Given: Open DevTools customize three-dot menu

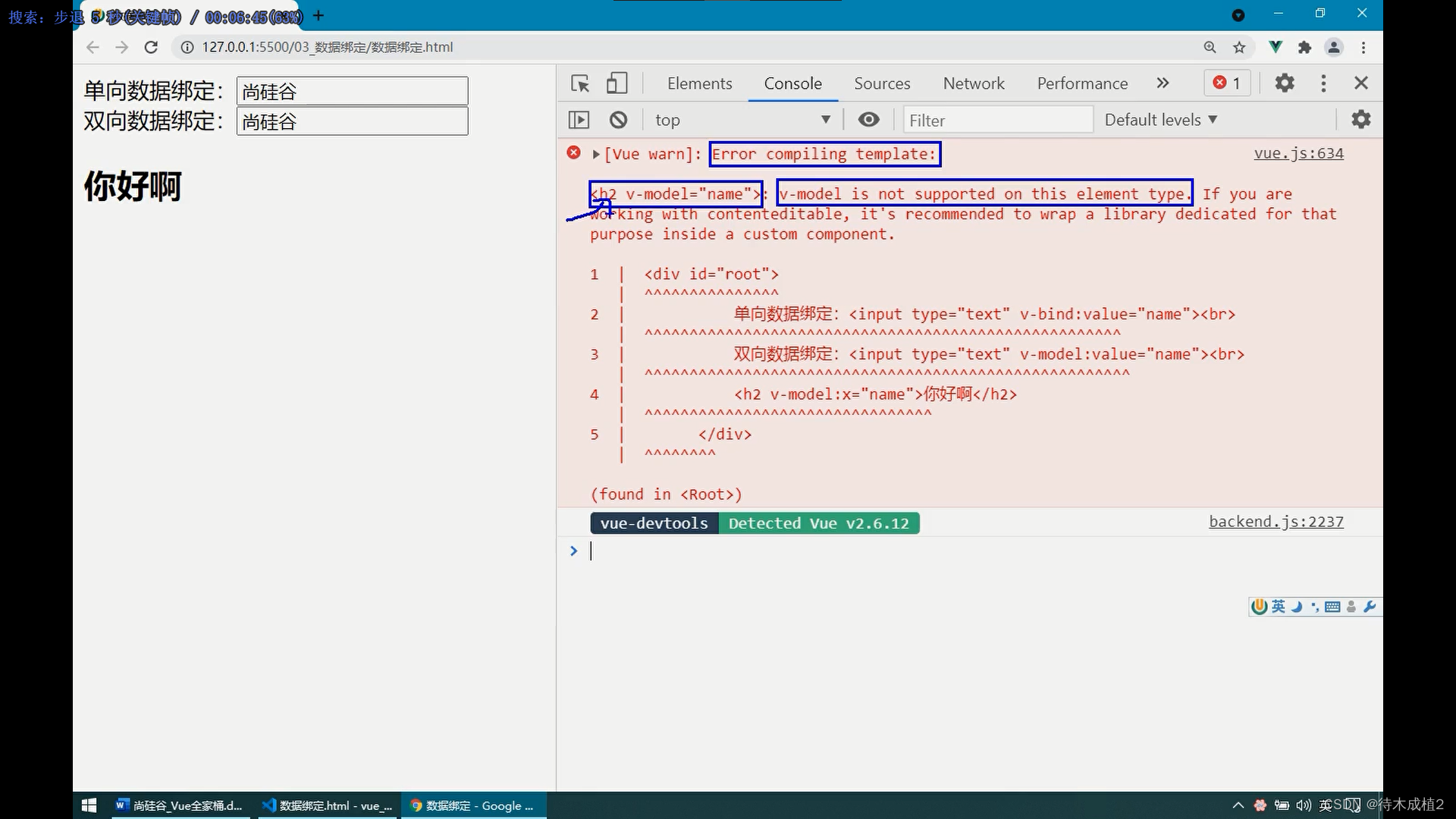Looking at the screenshot, I should pos(1323,83).
